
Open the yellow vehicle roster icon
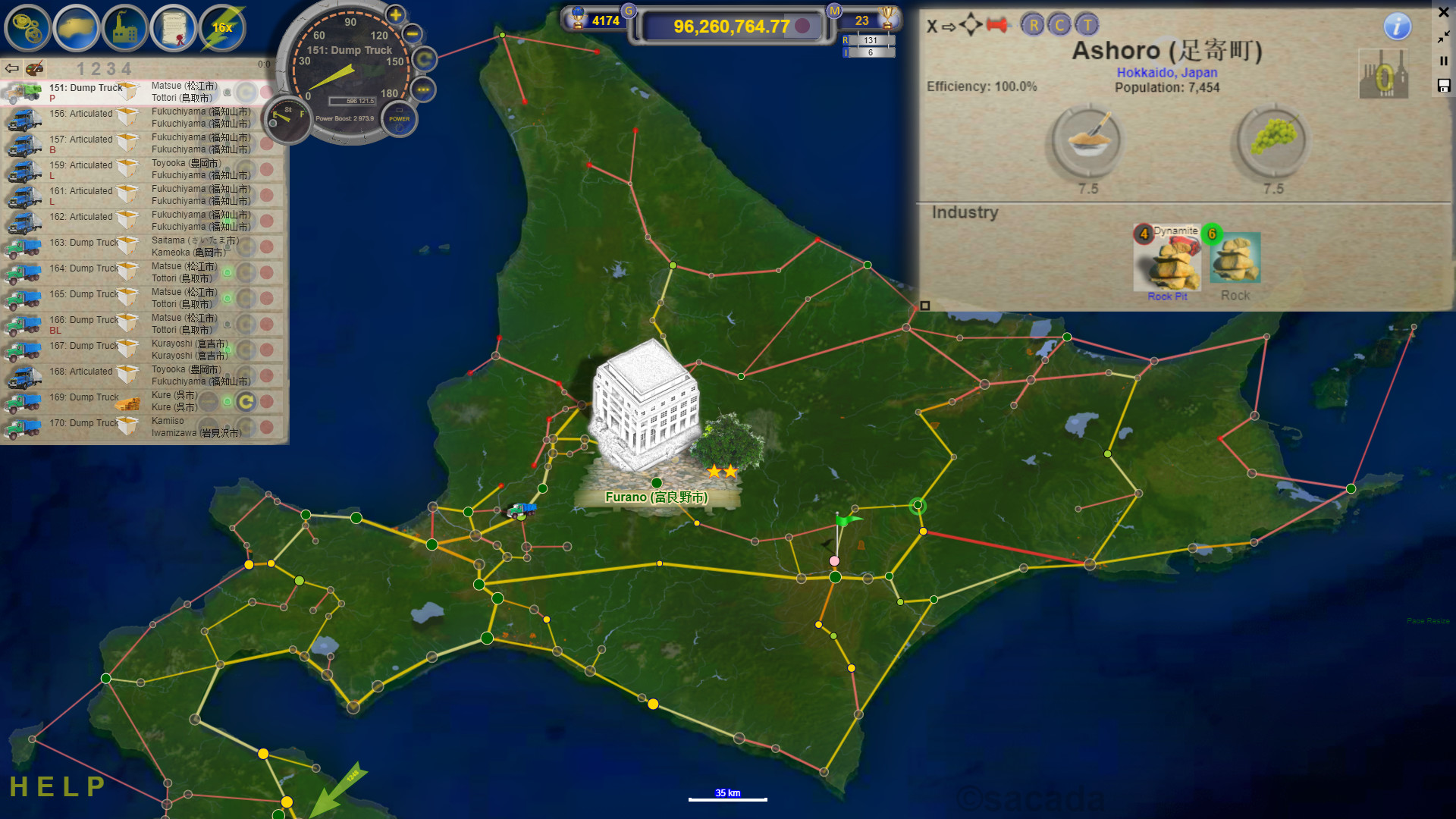pos(76,28)
